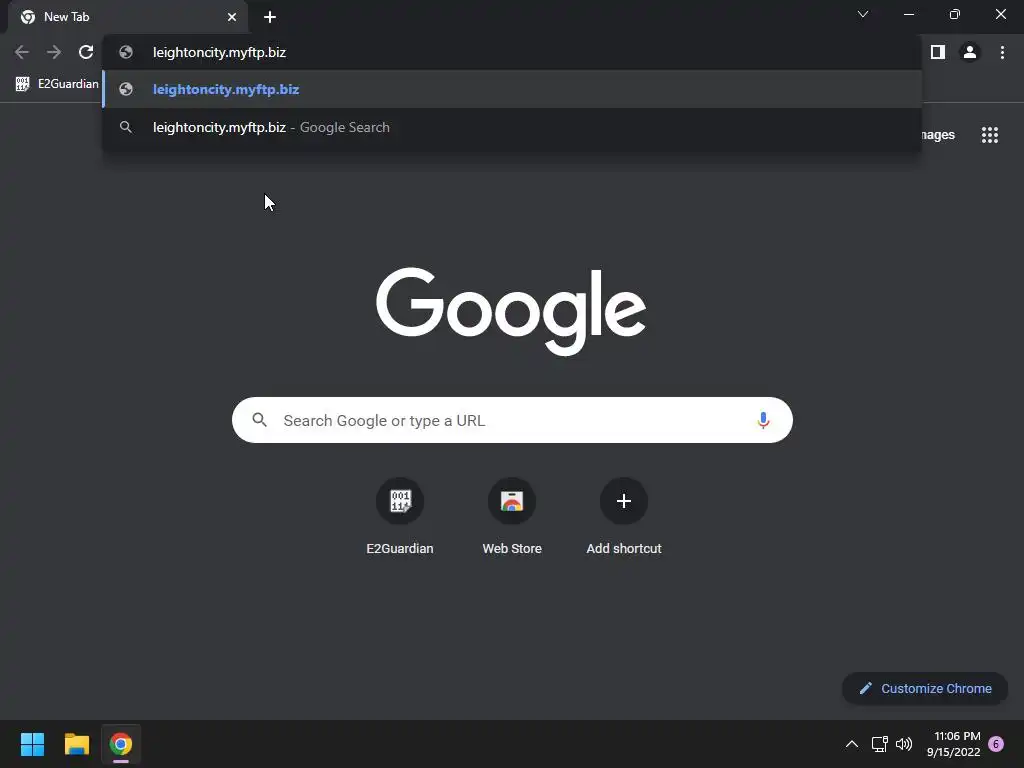Open a new tab with plus button

(270, 17)
